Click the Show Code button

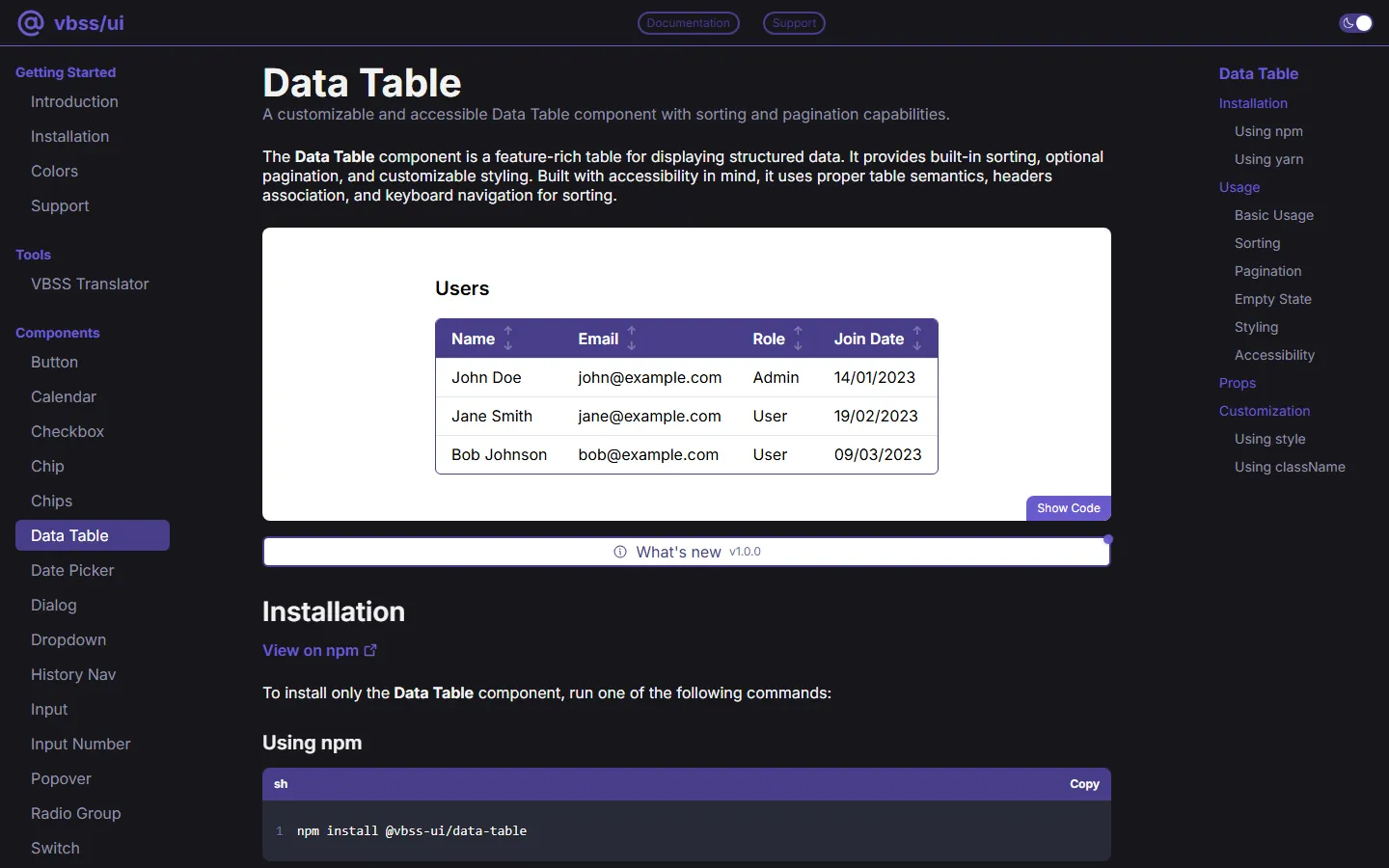click(1069, 508)
